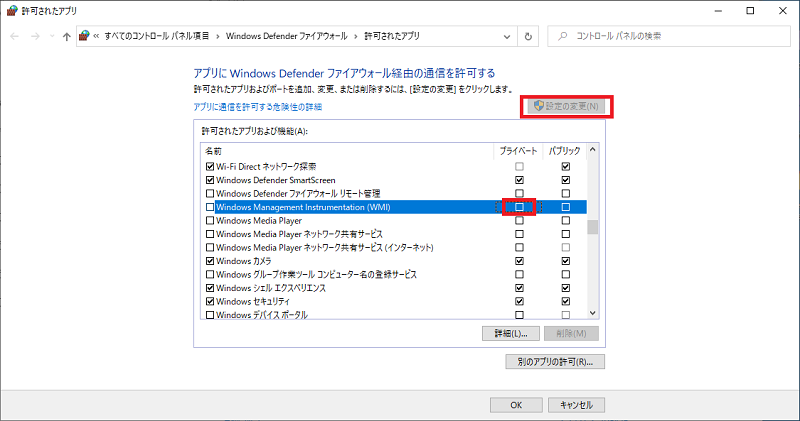
Task: Expand the address bar history dropdown
Action: coord(506,36)
